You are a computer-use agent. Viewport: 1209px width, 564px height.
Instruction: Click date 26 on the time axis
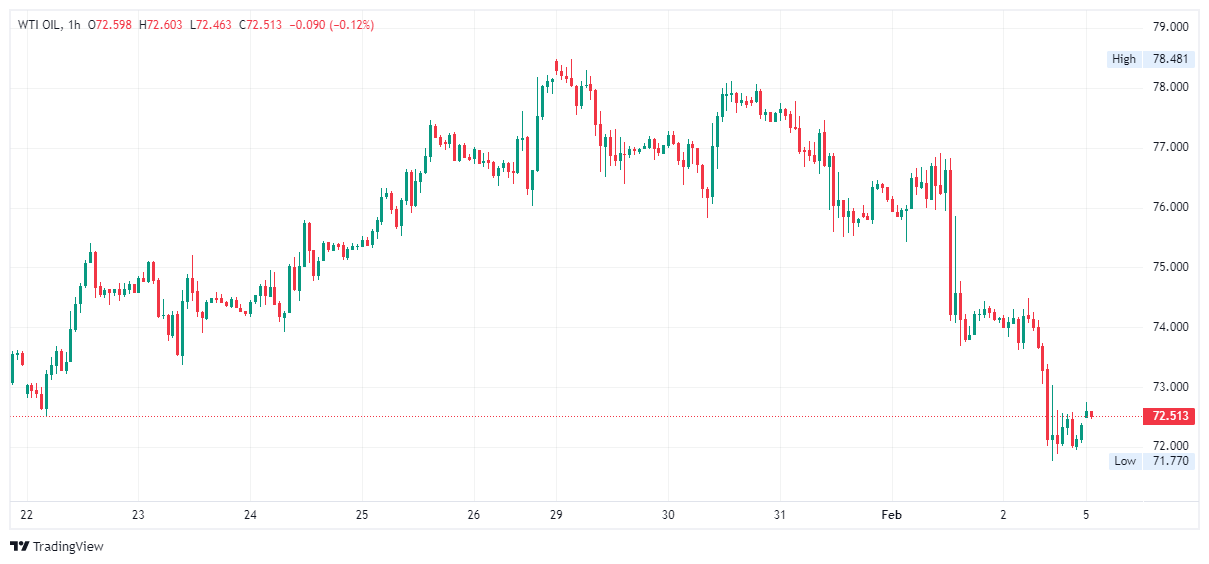[473, 515]
